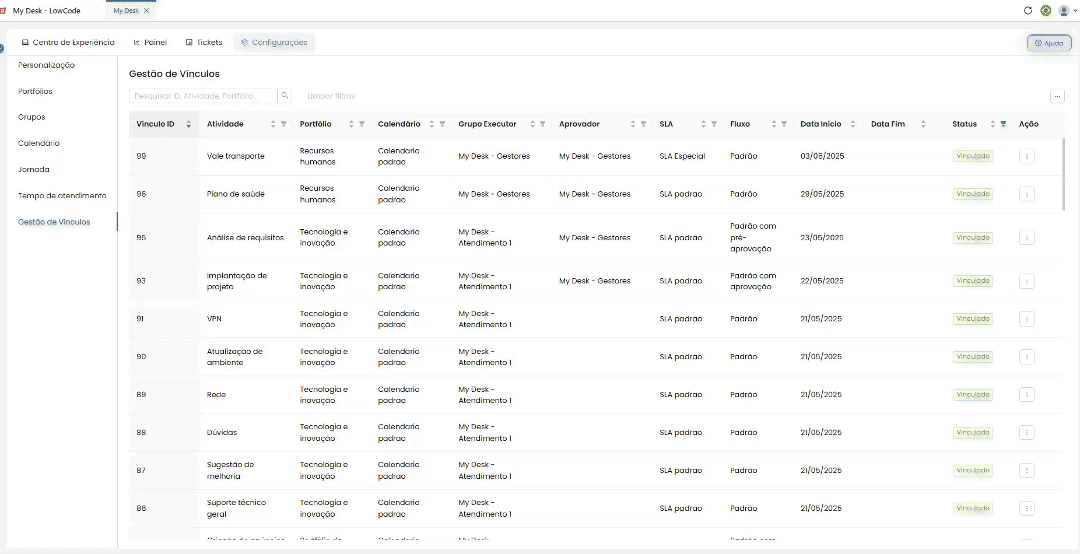Open action menu for Atualização de ambiente row
The width and height of the screenshot is (1080, 554).
[1026, 357]
